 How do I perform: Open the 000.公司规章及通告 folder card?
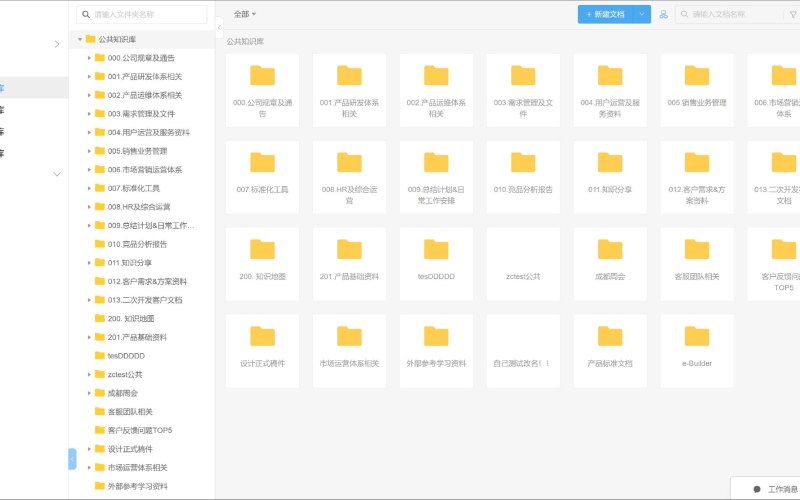click(262, 90)
